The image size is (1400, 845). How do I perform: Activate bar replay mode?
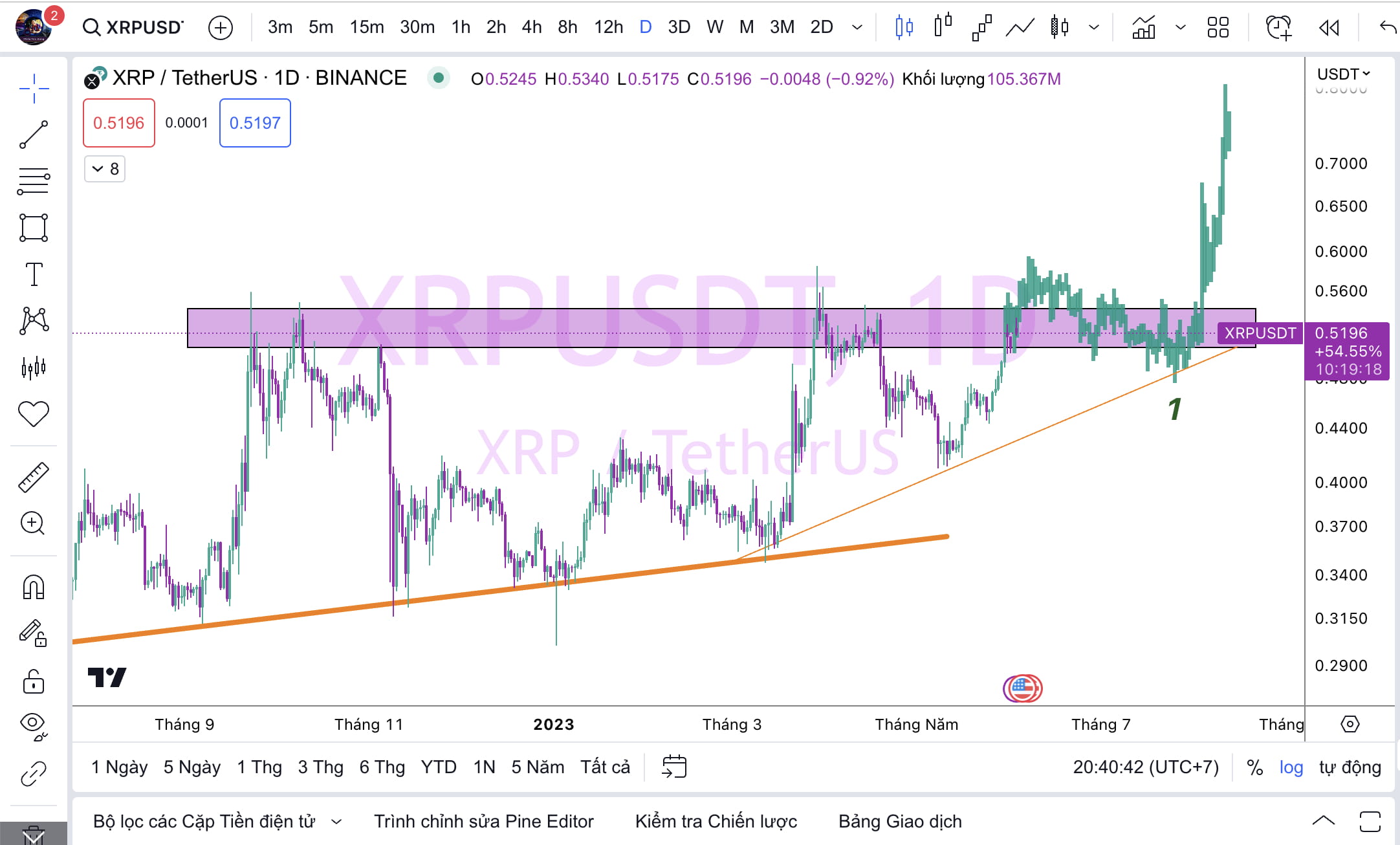click(x=1329, y=27)
